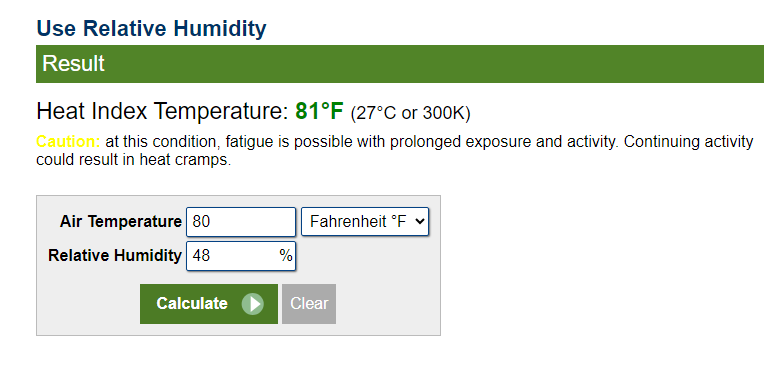The height and width of the screenshot is (372, 774).
Task: Click the Relative Humidity label
Action: point(115,256)
